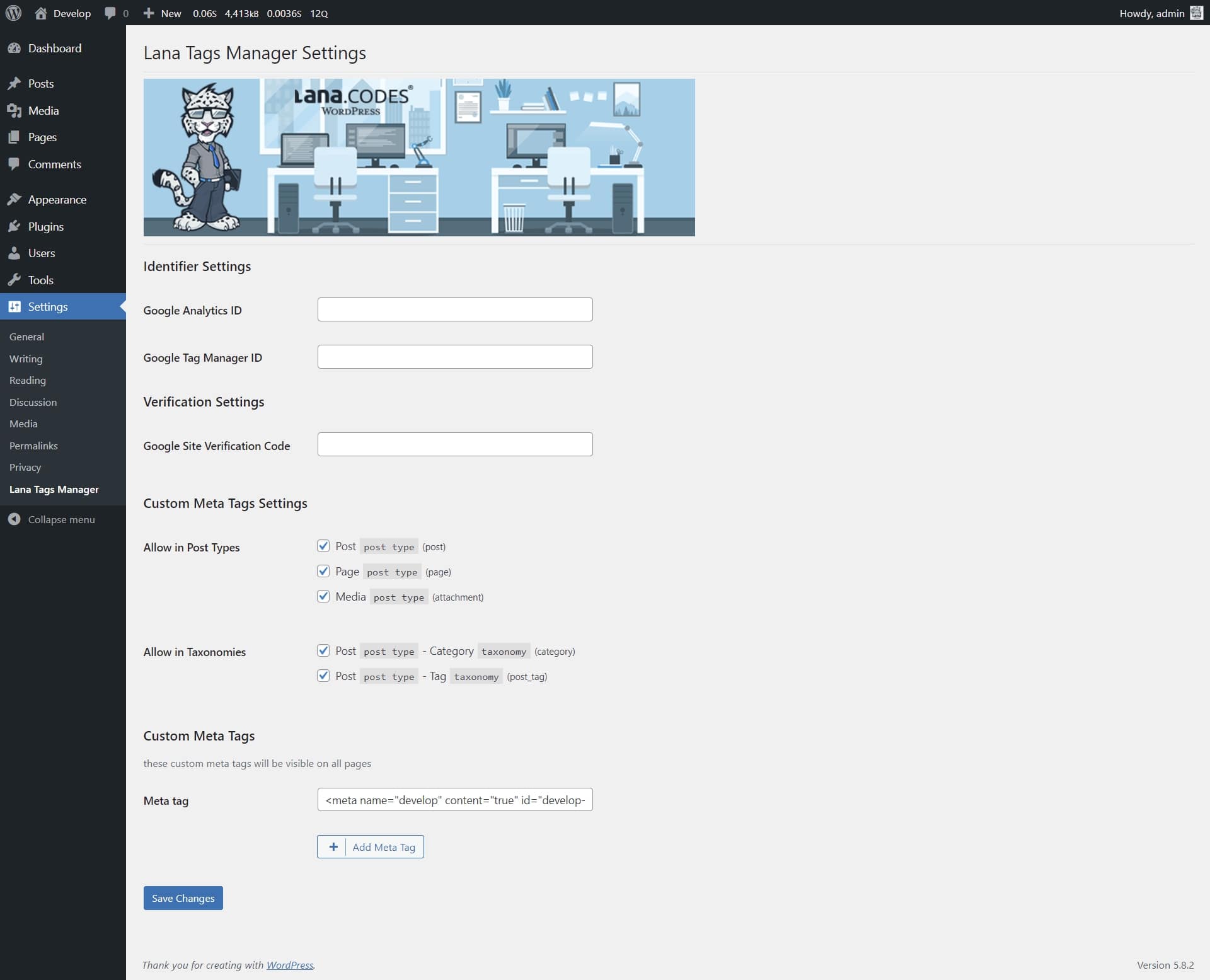Uncheck the Media attachment checkbox

(x=323, y=596)
